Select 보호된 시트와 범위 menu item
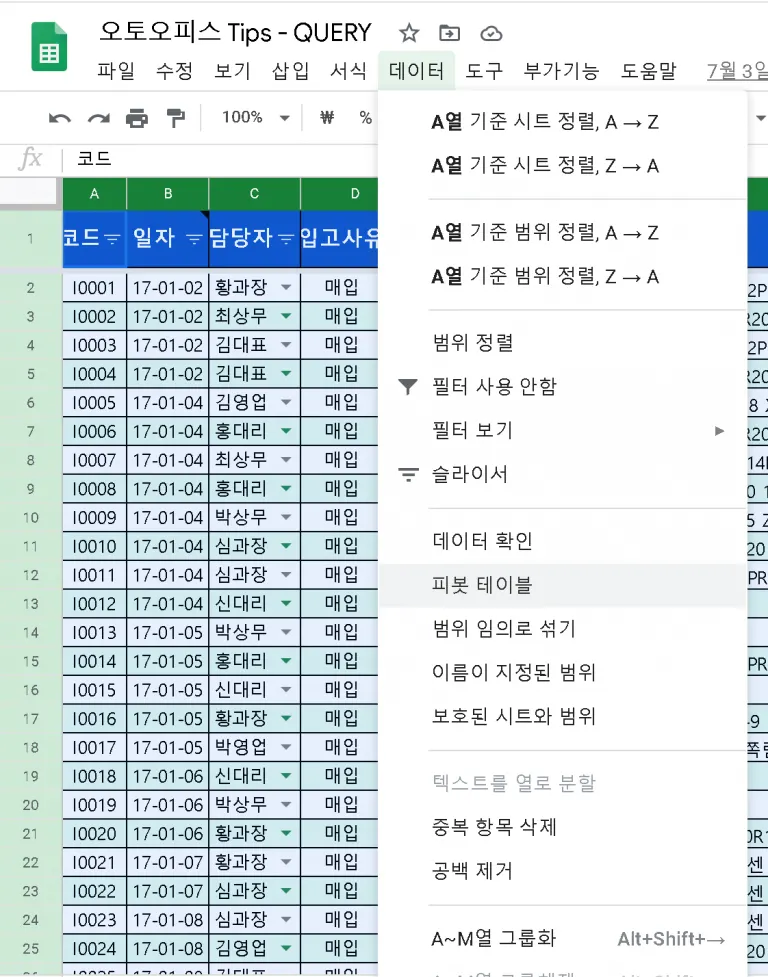The height and width of the screenshot is (977, 768). [x=562, y=717]
